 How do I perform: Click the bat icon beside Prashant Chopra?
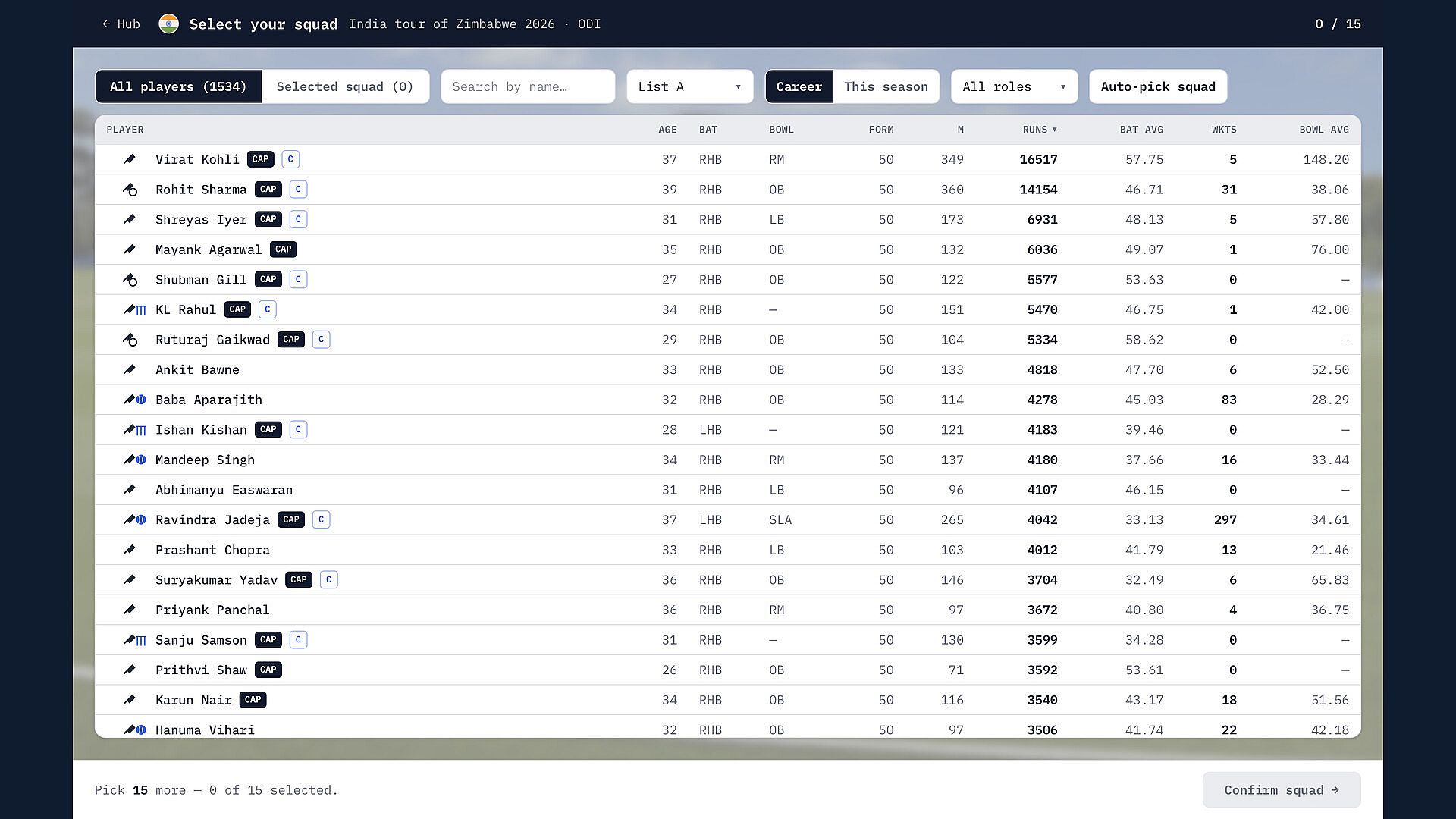pos(130,550)
